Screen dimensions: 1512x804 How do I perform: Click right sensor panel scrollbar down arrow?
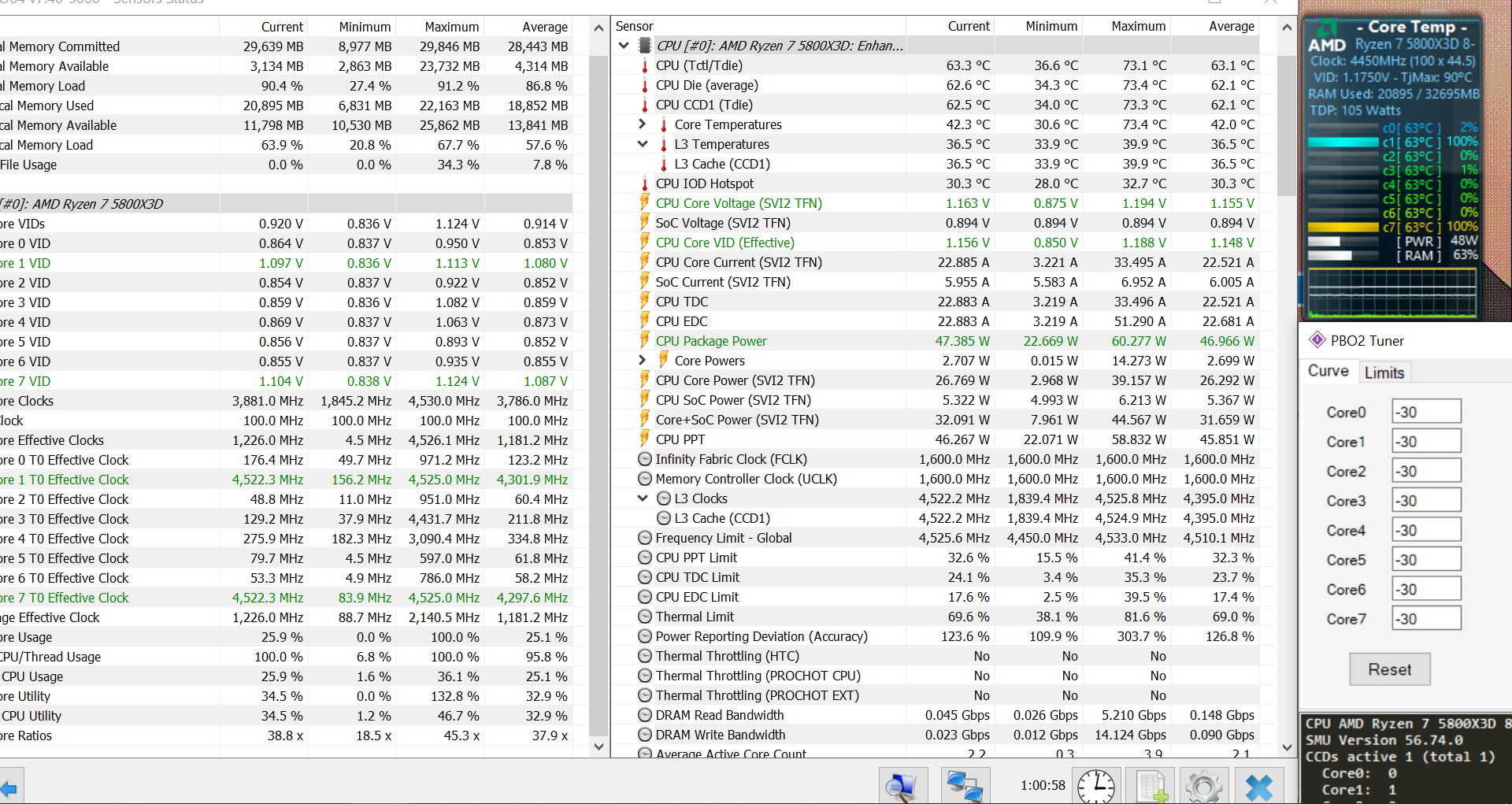pos(1287,747)
